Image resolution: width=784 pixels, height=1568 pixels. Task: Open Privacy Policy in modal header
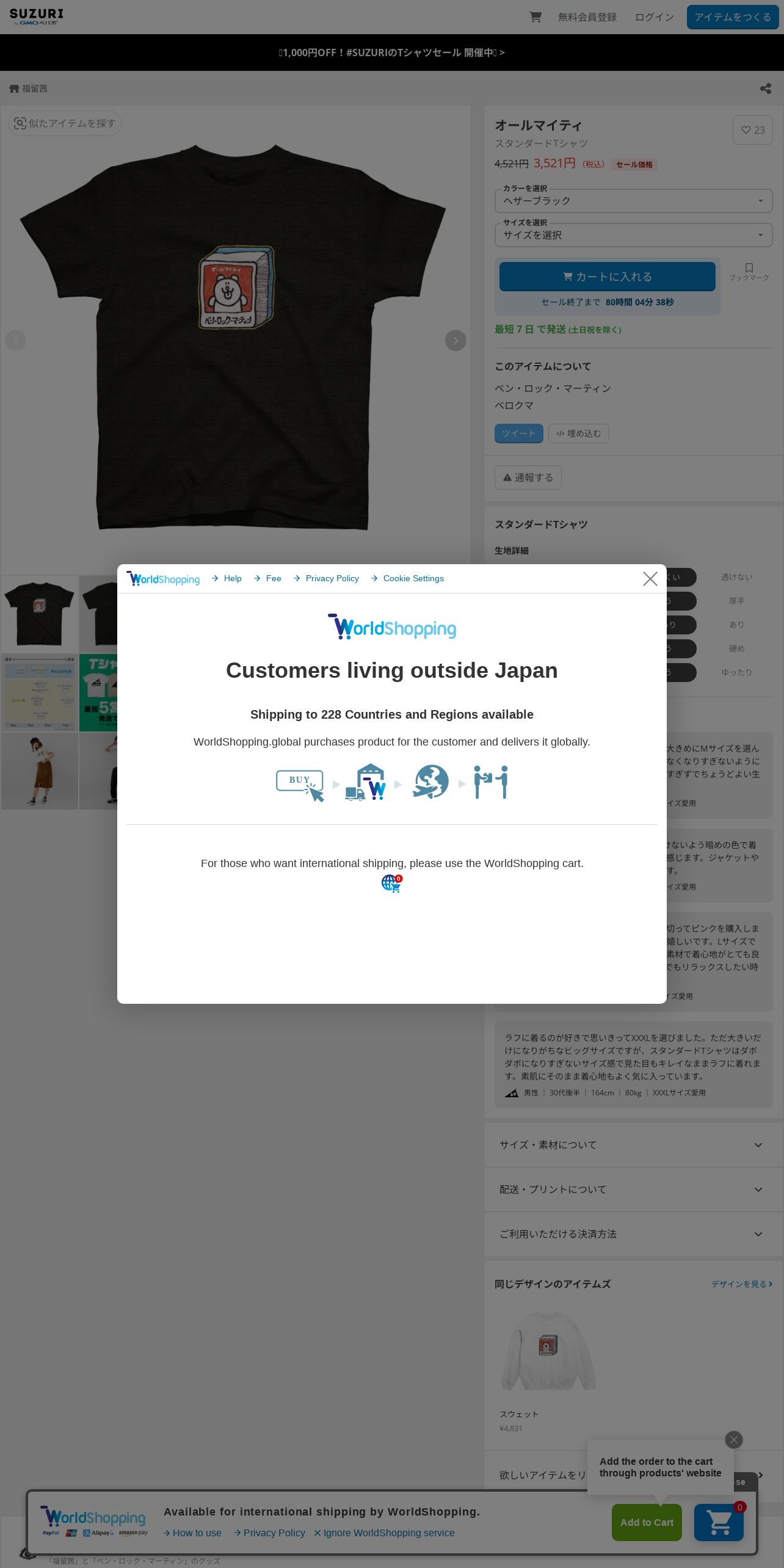click(x=326, y=578)
